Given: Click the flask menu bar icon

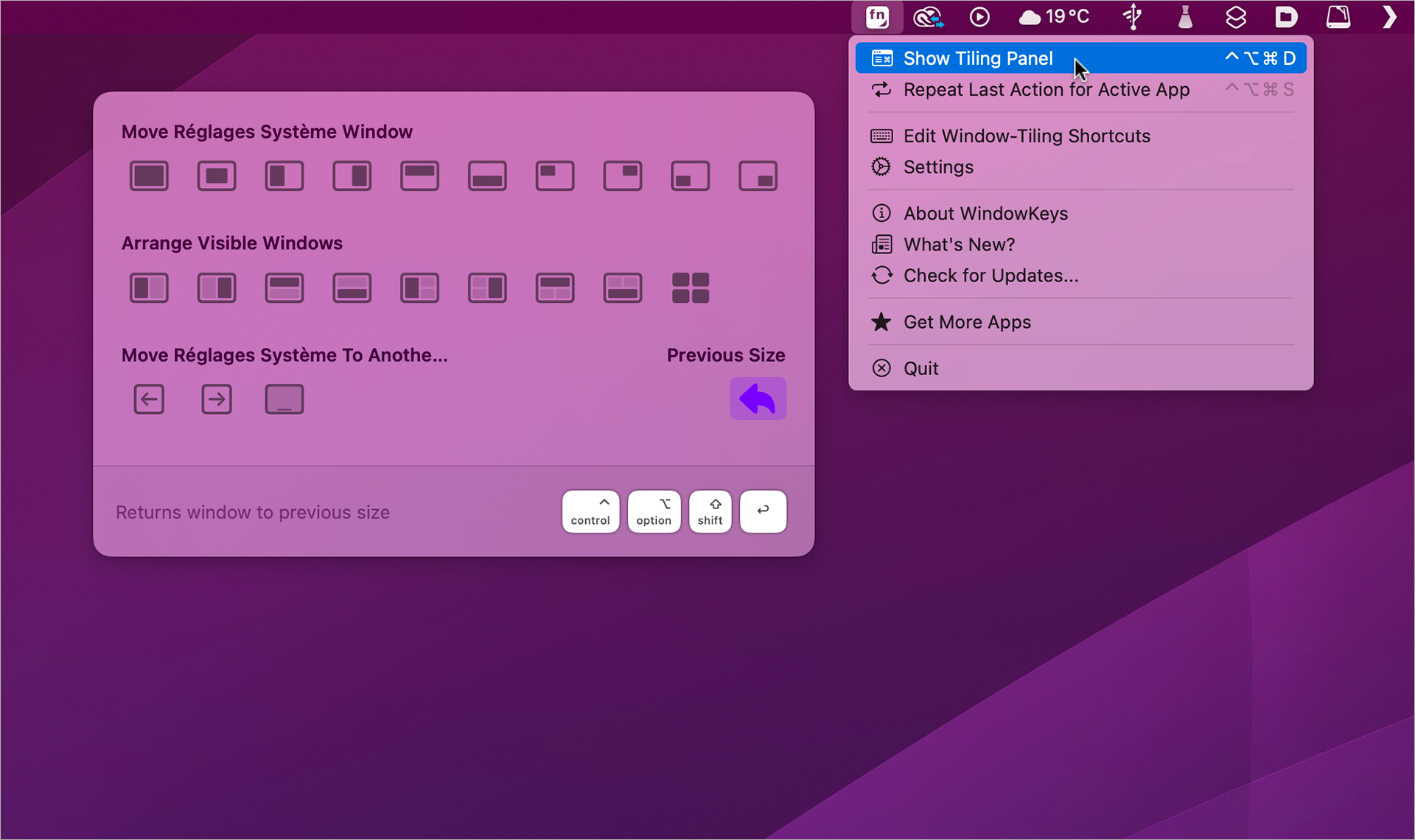Looking at the screenshot, I should coord(1185,17).
